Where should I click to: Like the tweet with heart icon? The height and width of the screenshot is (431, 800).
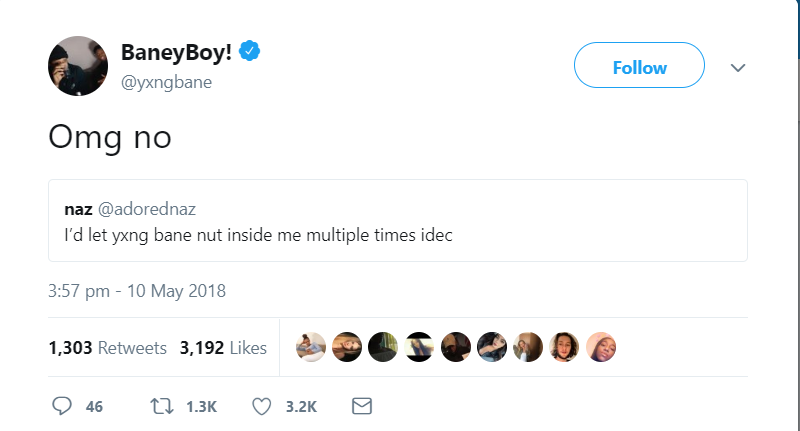point(263,406)
